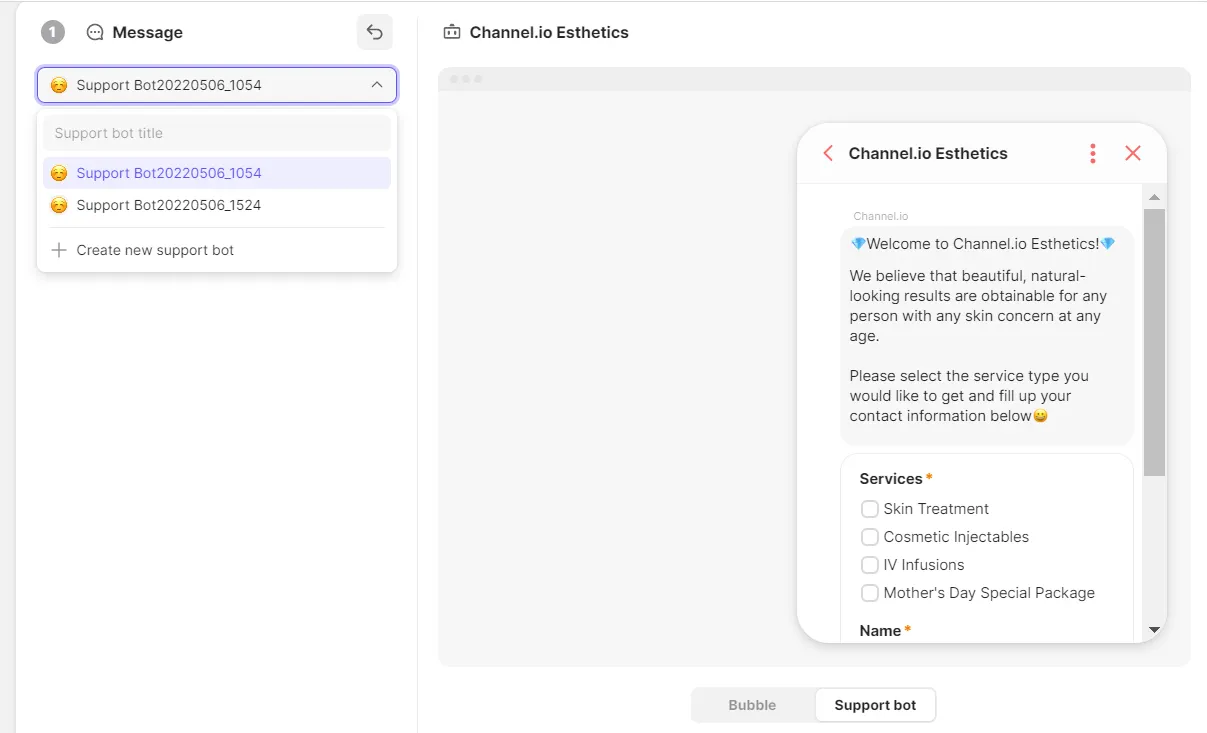Click the chat preview scrollbar down arrow
This screenshot has height=733, width=1207.
coord(1154,630)
